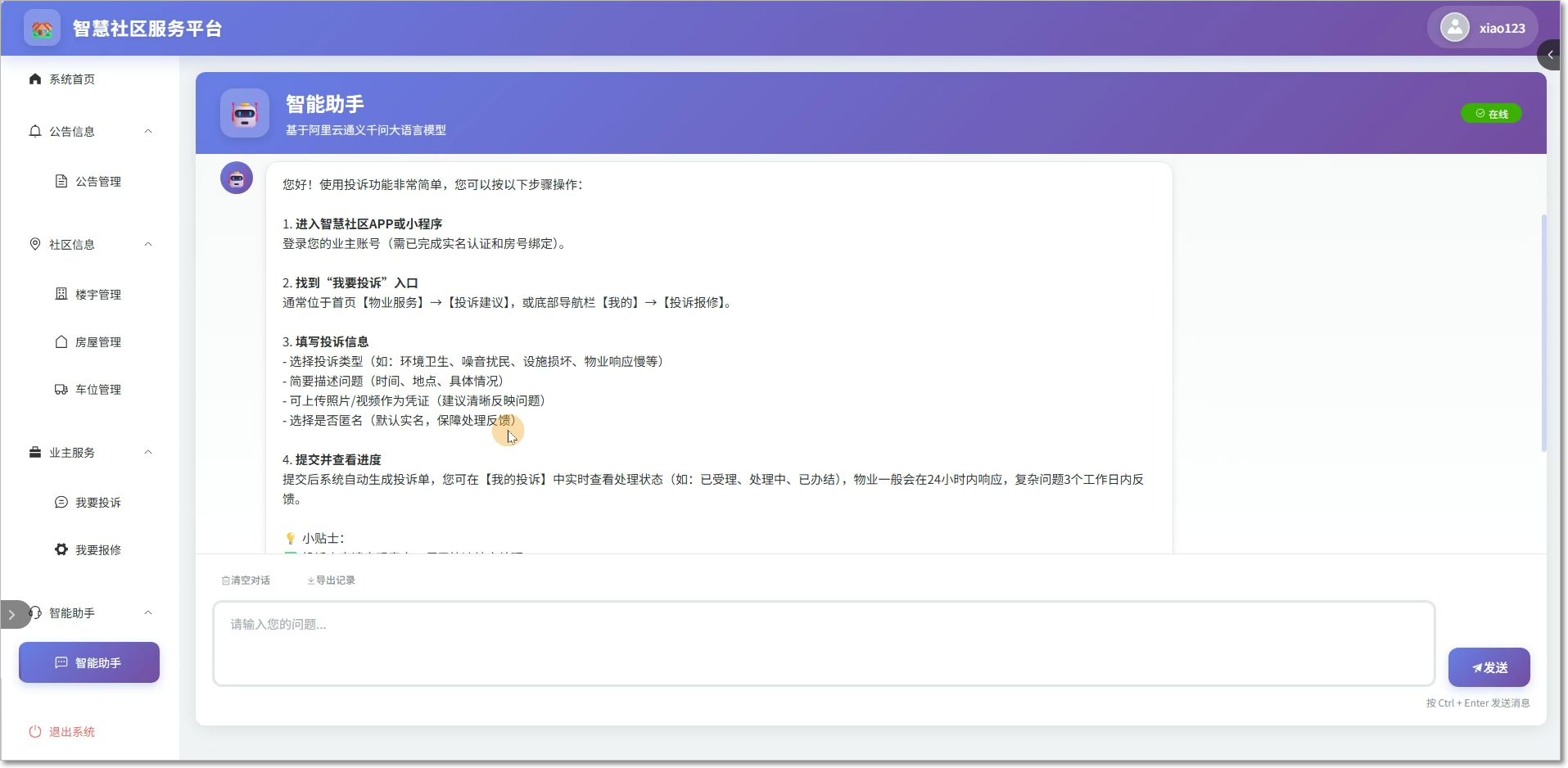Collapse the 智能助手 sidebar group chevron

(148, 612)
